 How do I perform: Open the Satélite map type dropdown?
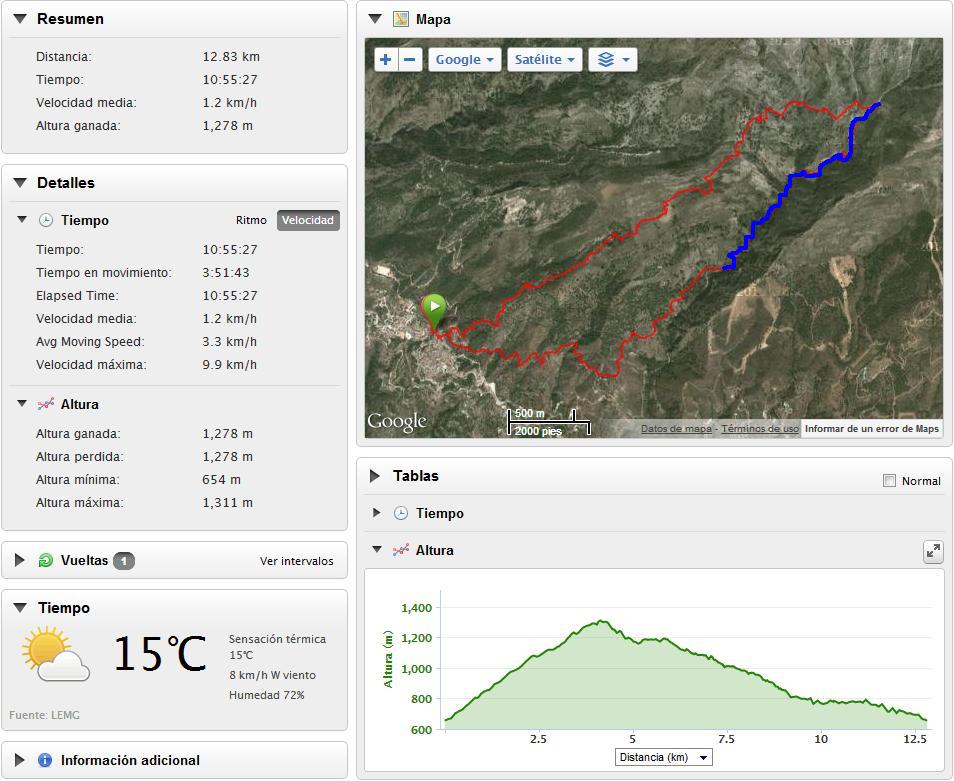(x=545, y=60)
